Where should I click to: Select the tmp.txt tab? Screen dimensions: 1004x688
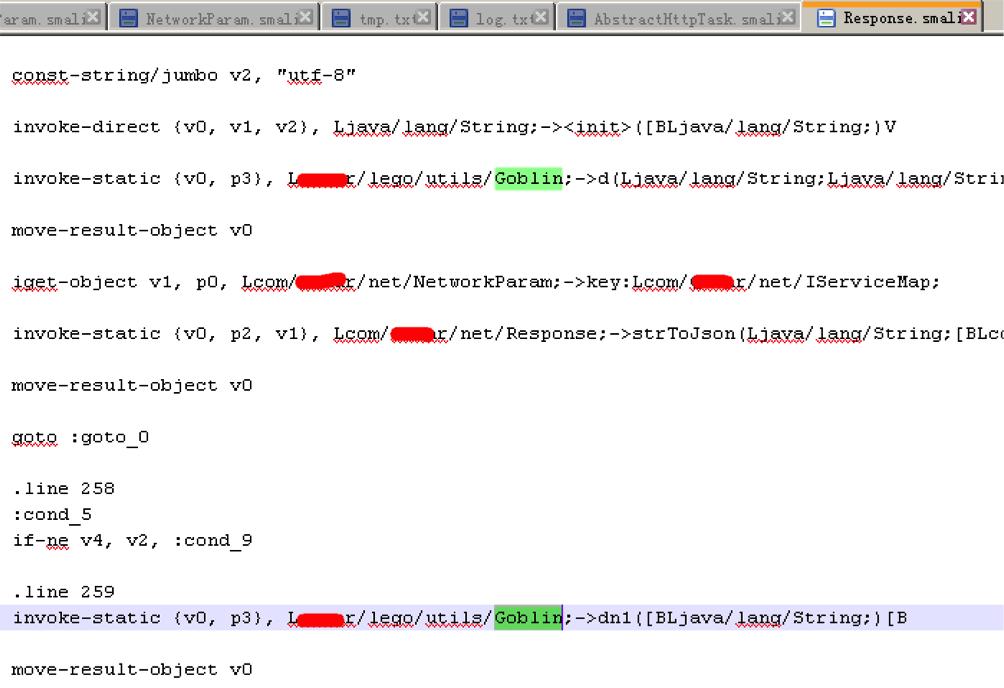point(386,18)
